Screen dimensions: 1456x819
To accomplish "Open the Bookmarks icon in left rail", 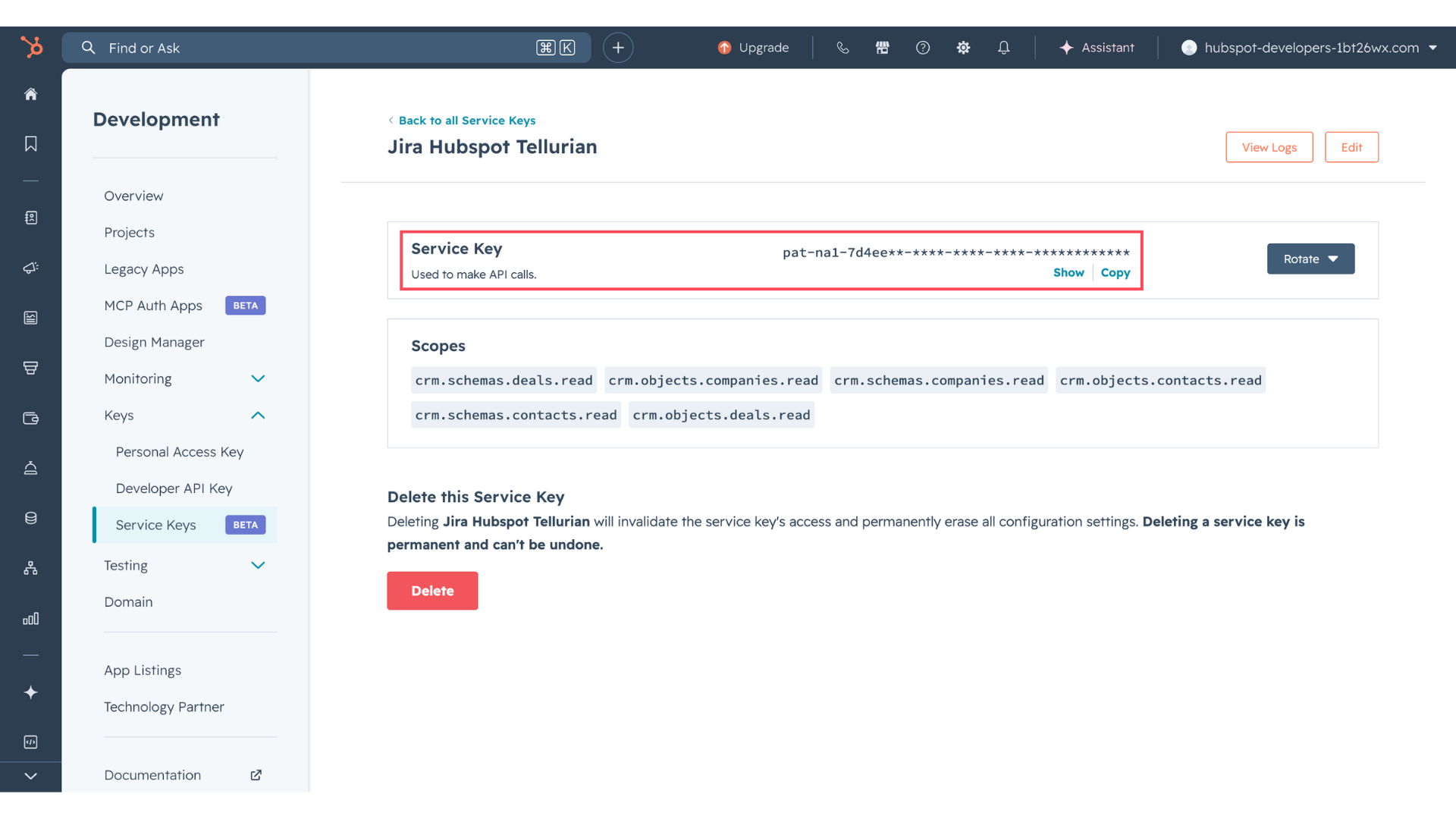I will [x=30, y=144].
